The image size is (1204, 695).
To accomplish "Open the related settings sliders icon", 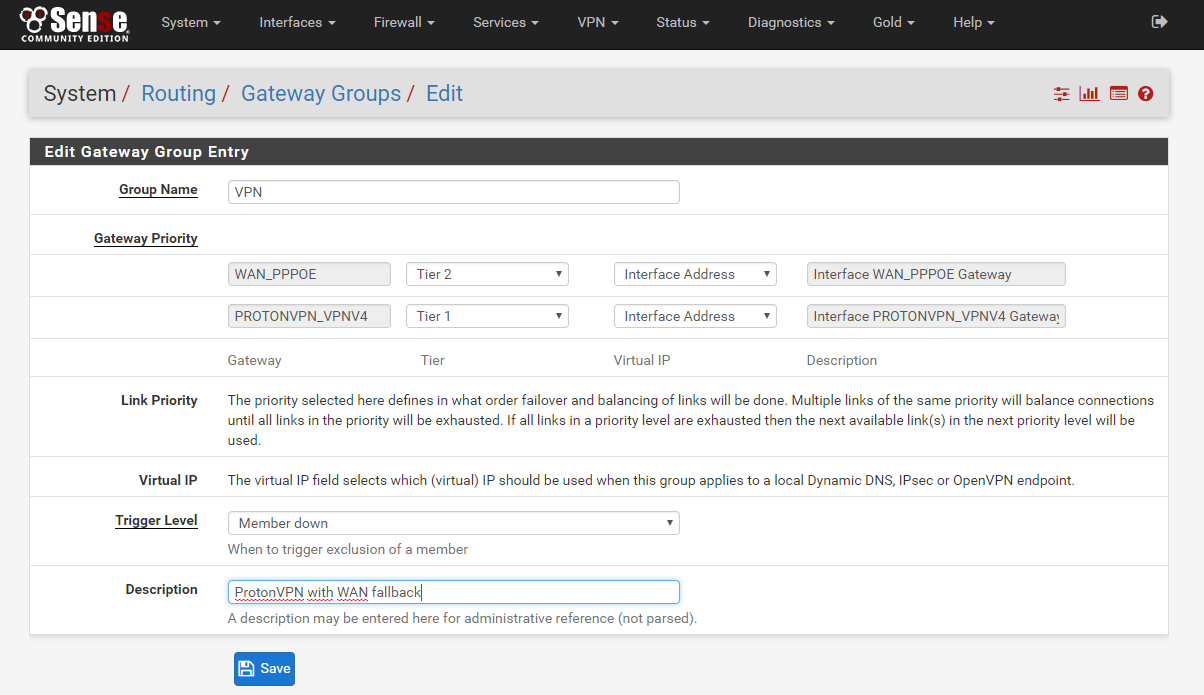I will pyautogui.click(x=1061, y=94).
